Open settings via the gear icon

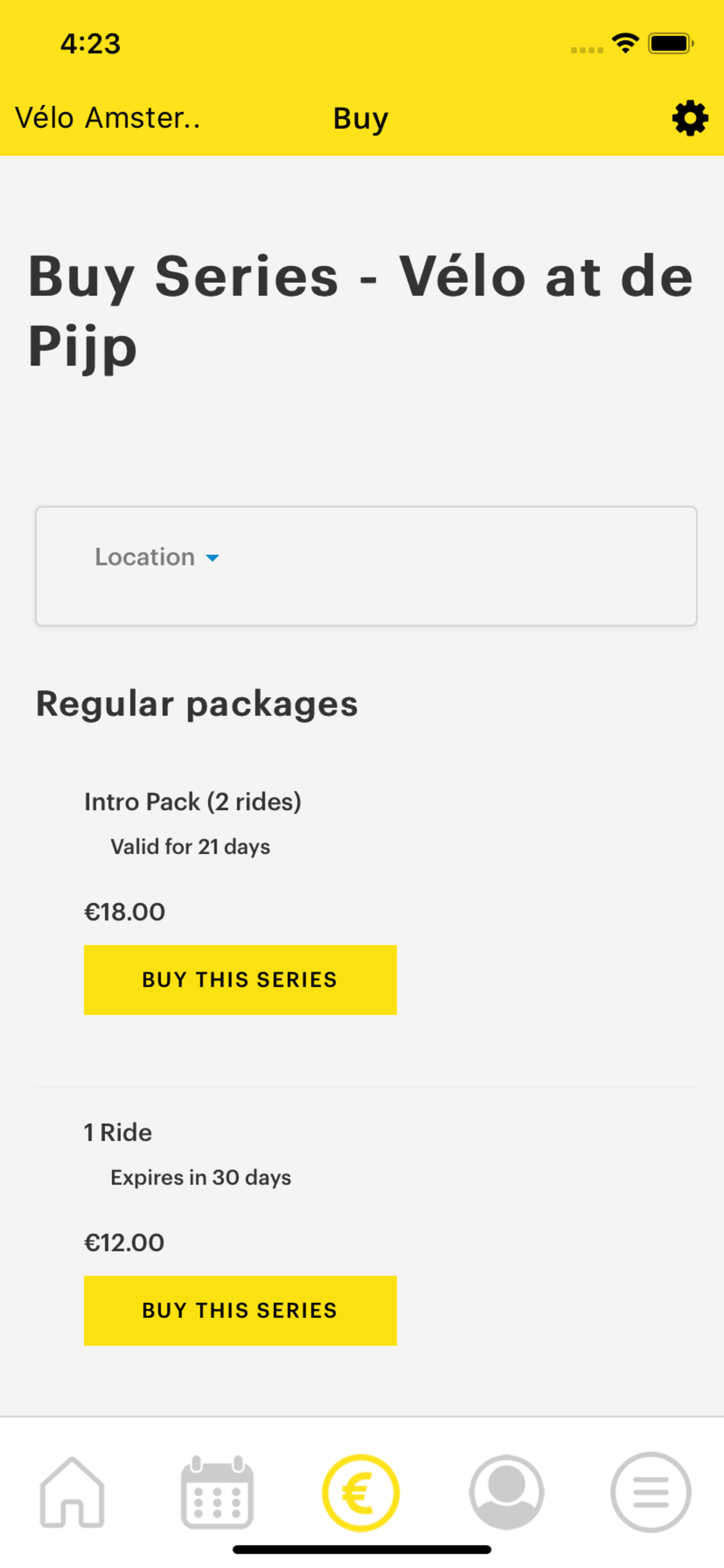tap(690, 118)
